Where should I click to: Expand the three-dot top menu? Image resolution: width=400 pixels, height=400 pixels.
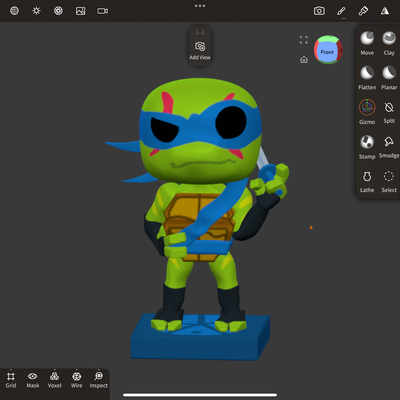tap(200, 6)
